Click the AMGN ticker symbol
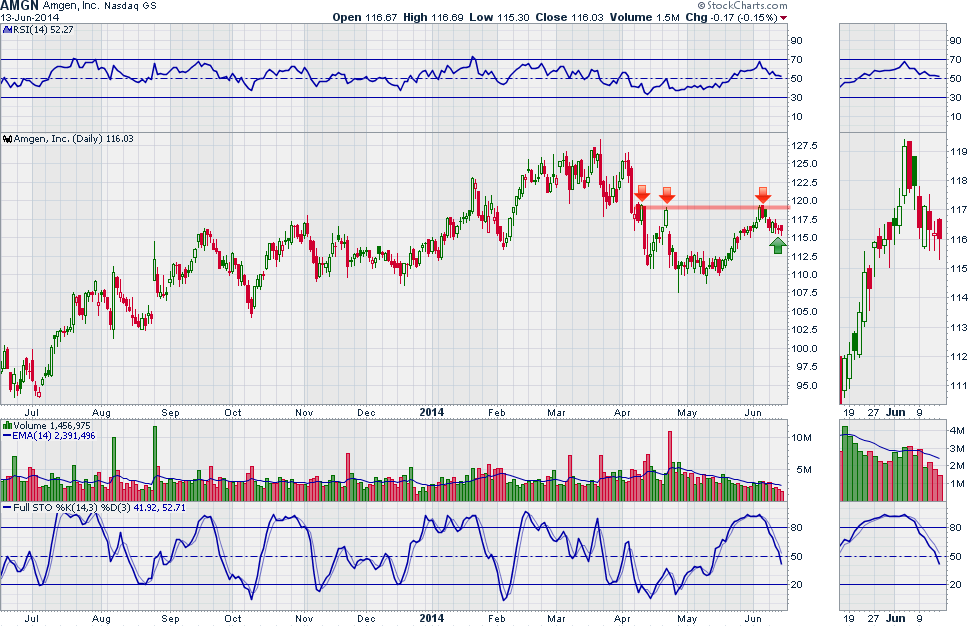968x626 pixels. [19, 6]
